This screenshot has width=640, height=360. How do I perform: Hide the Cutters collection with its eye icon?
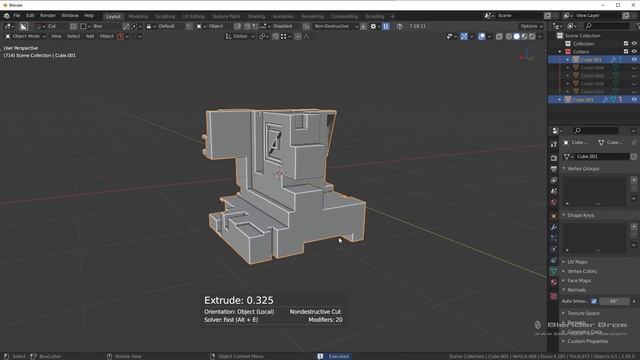tap(634, 51)
